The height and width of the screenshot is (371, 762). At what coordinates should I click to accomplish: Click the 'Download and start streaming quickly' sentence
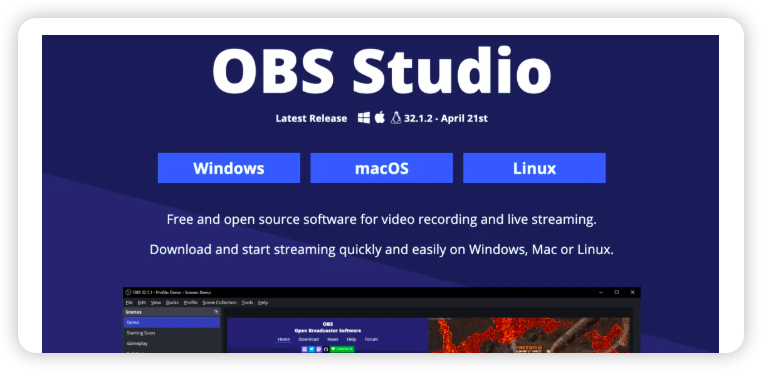click(x=381, y=250)
